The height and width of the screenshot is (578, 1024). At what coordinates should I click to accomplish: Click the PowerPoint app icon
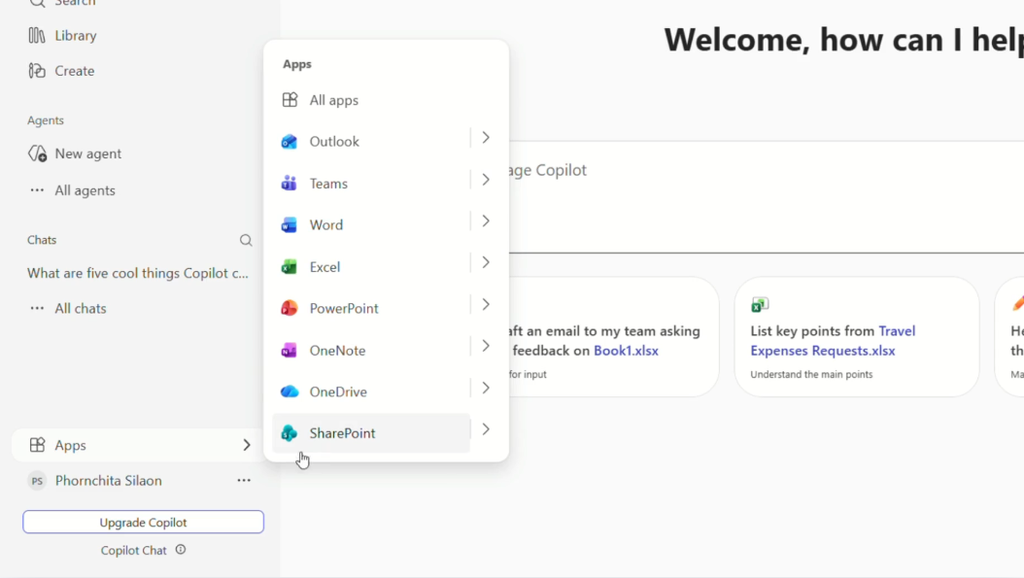(x=289, y=308)
